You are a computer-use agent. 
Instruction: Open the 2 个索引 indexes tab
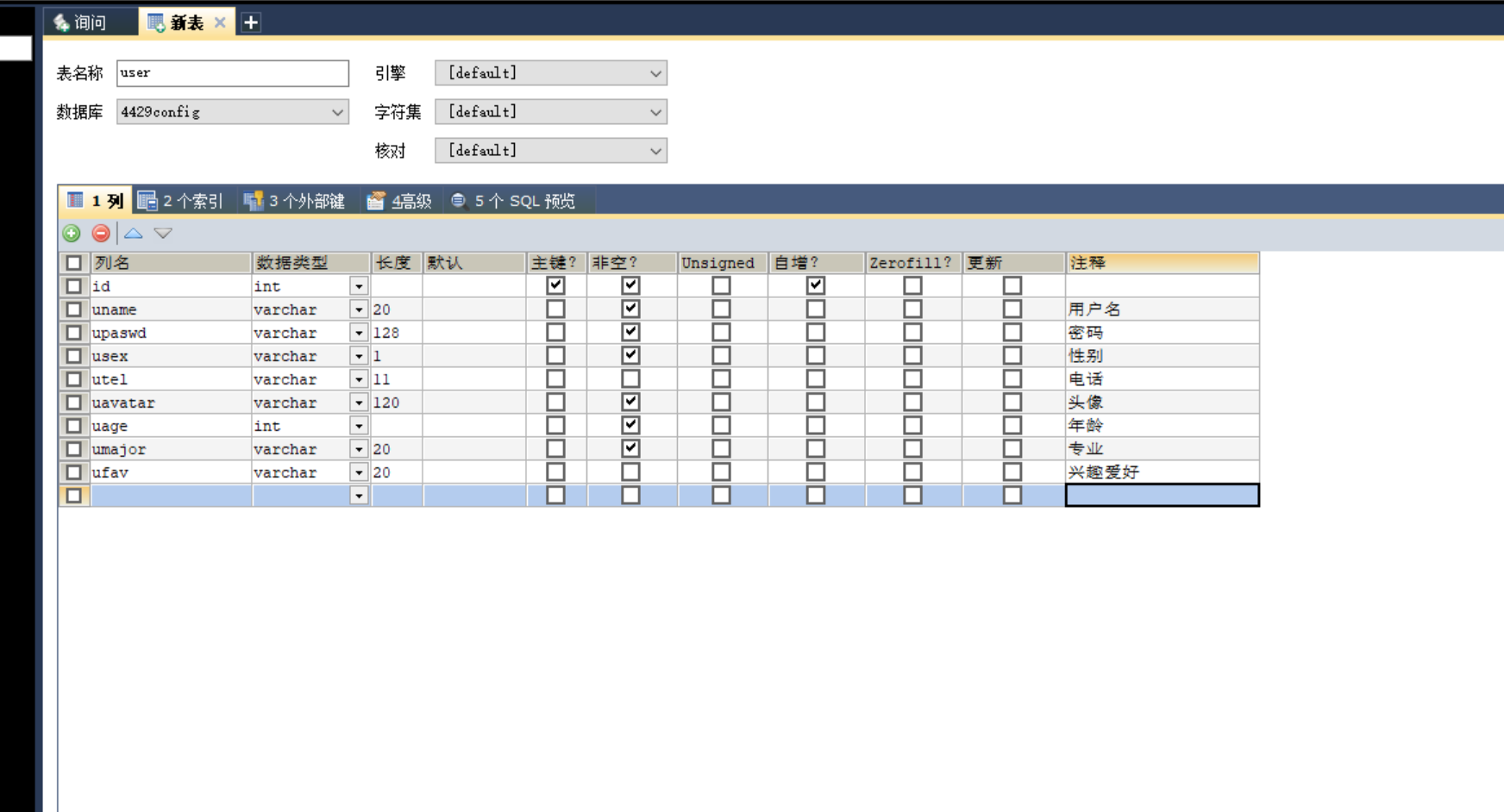pos(181,201)
